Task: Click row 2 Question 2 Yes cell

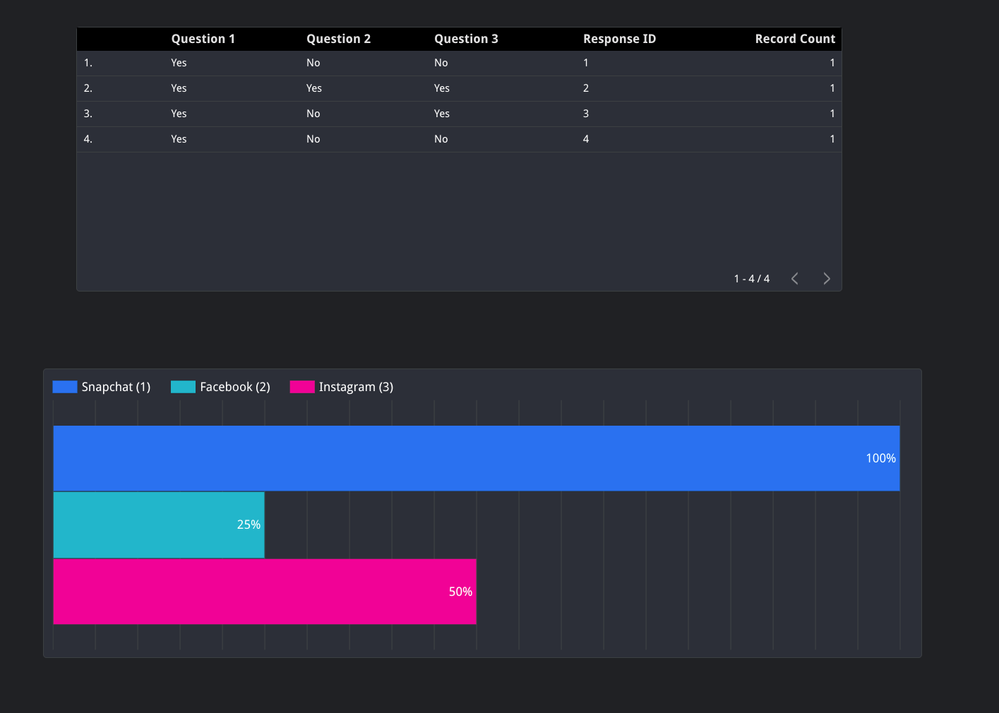Action: (x=314, y=88)
